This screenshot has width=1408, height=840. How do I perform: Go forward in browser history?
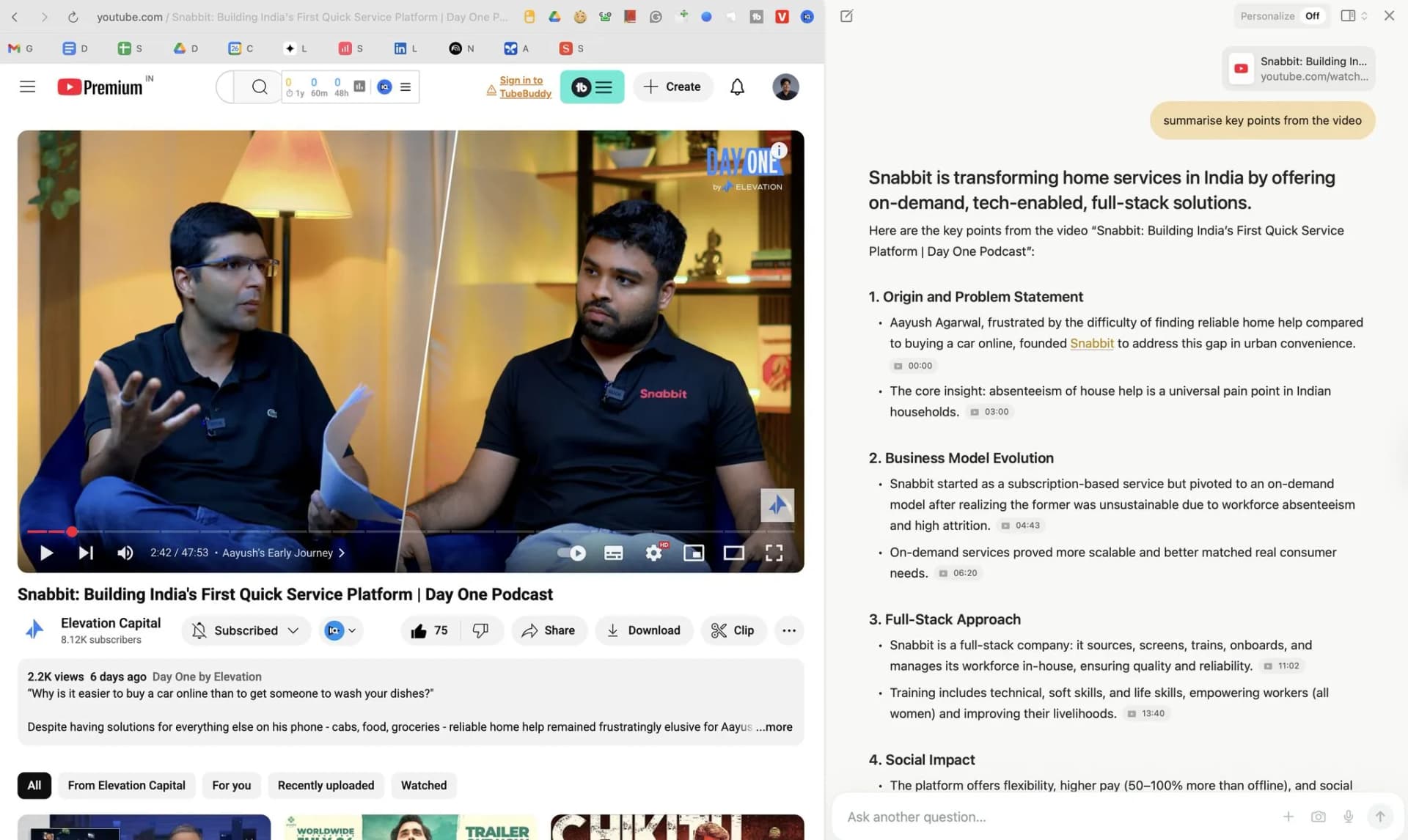click(44, 16)
